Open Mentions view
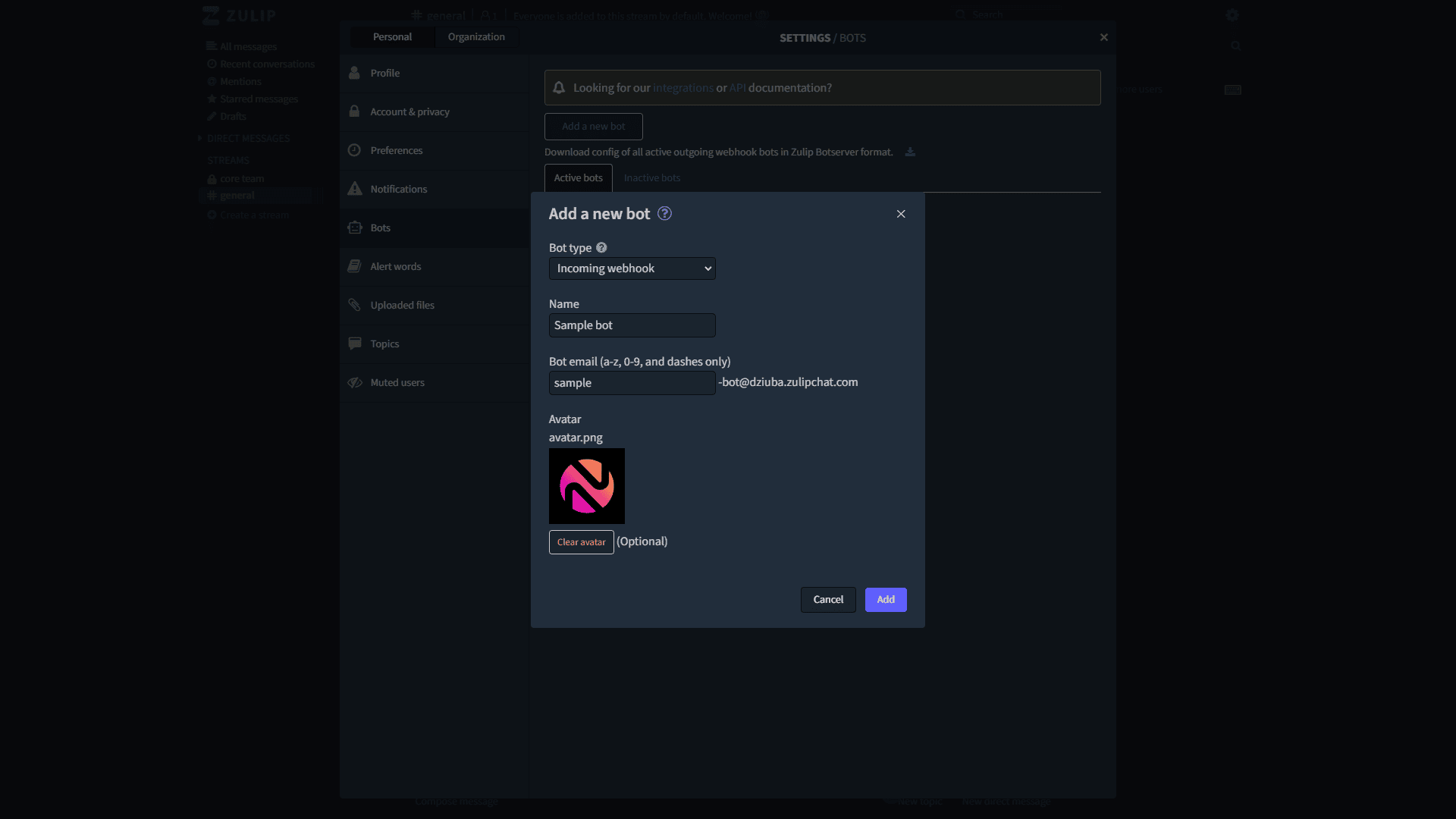 (x=240, y=81)
